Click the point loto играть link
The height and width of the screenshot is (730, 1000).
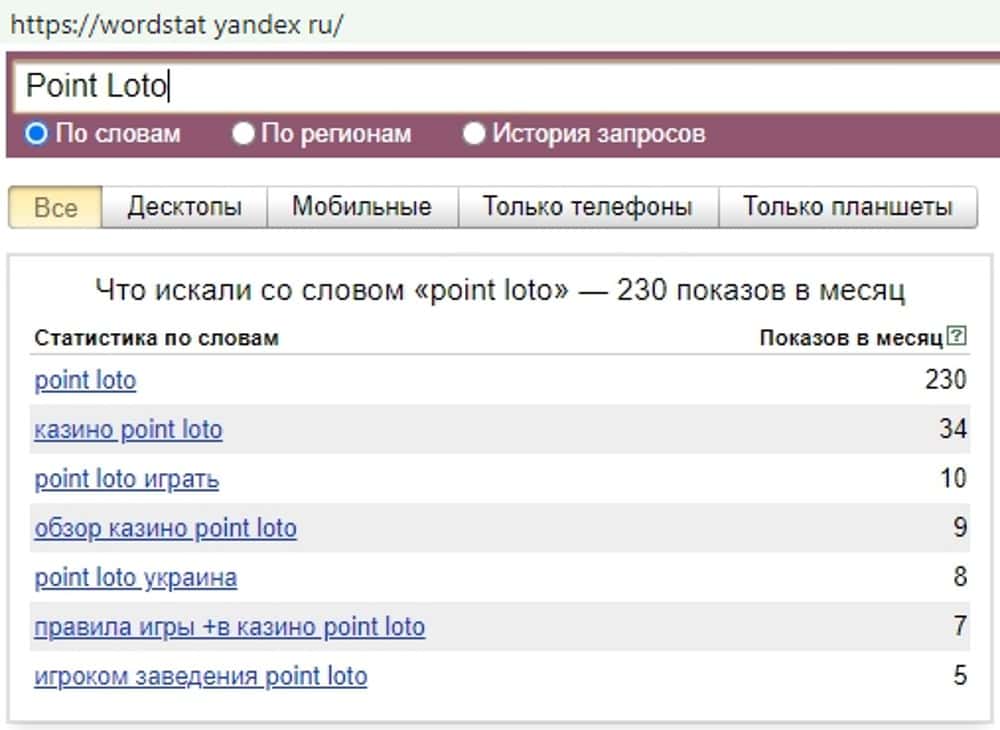coord(126,479)
